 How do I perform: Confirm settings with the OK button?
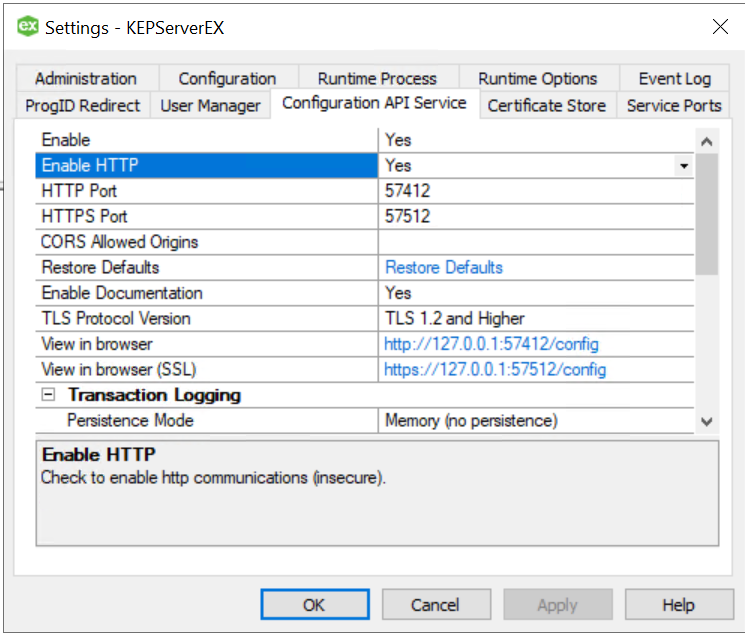coord(315,604)
